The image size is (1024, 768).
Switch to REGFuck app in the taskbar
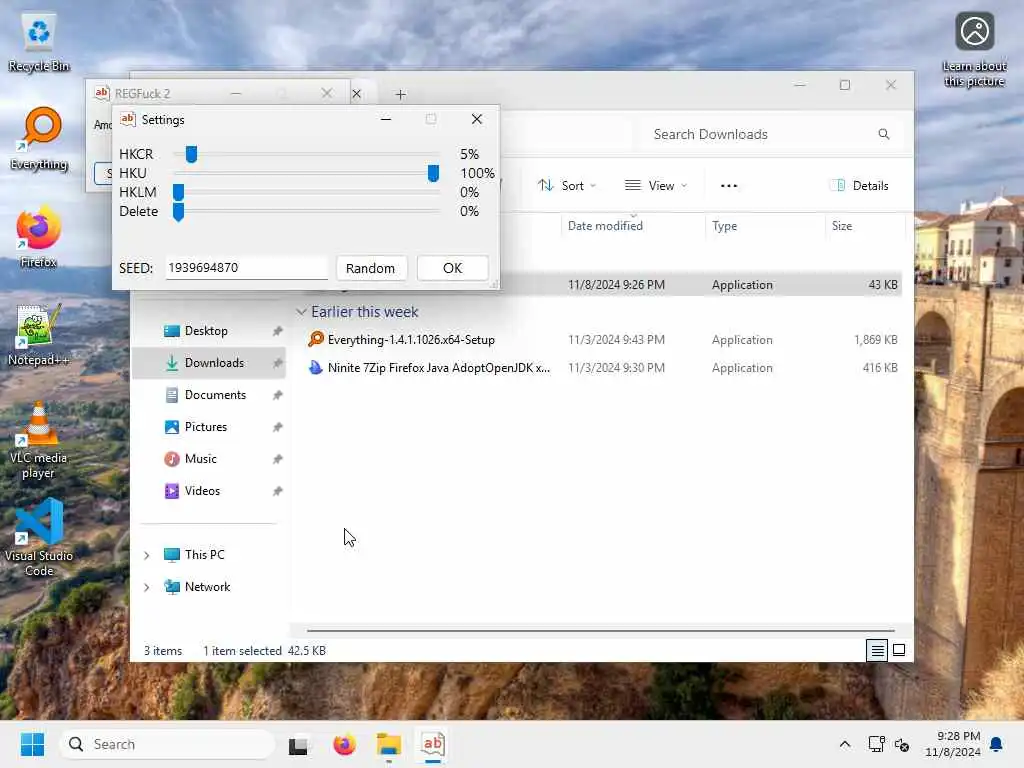433,744
